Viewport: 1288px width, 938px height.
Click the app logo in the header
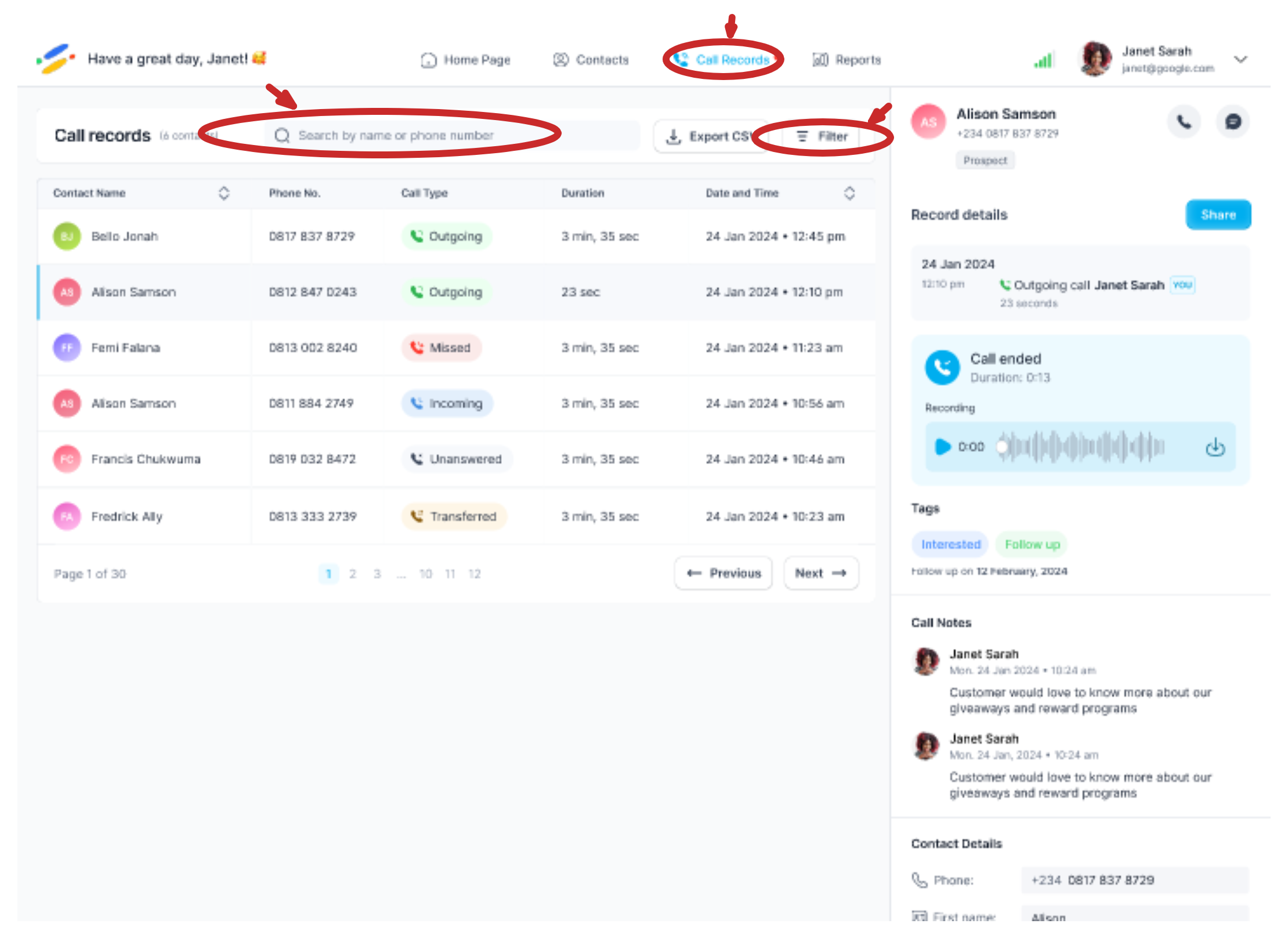(56, 59)
